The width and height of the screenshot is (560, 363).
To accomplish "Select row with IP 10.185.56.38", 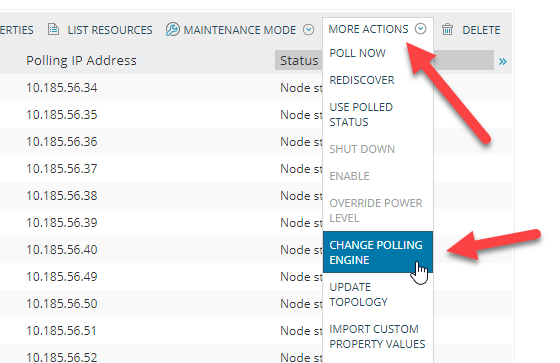I will 61,196.
